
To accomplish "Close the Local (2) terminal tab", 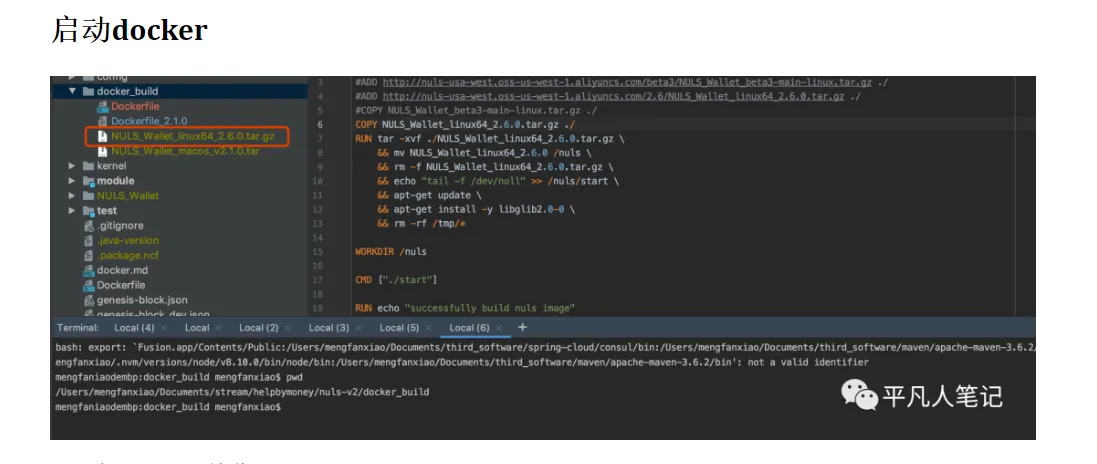I will (287, 328).
